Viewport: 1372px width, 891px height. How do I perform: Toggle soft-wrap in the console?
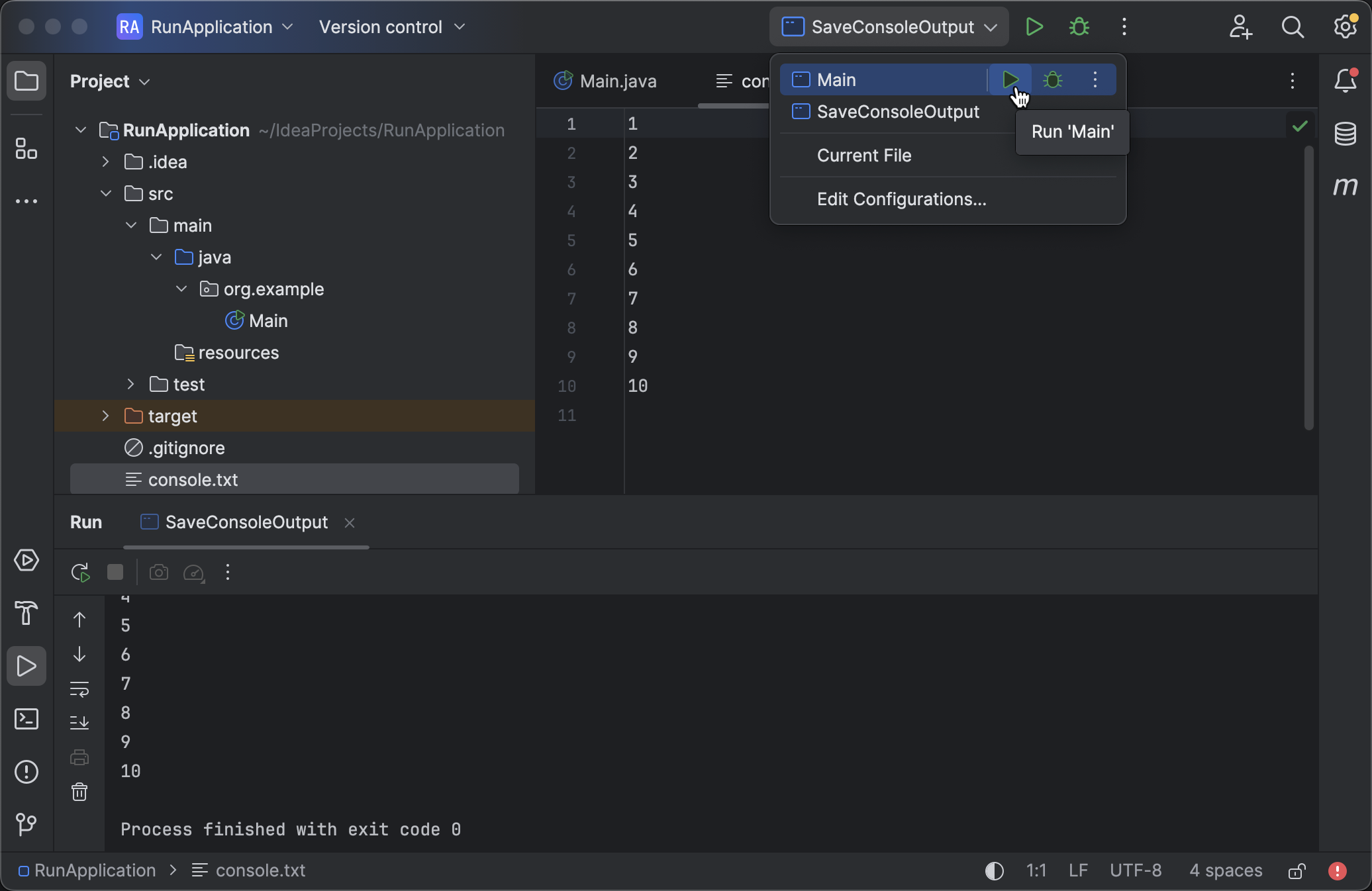(79, 689)
